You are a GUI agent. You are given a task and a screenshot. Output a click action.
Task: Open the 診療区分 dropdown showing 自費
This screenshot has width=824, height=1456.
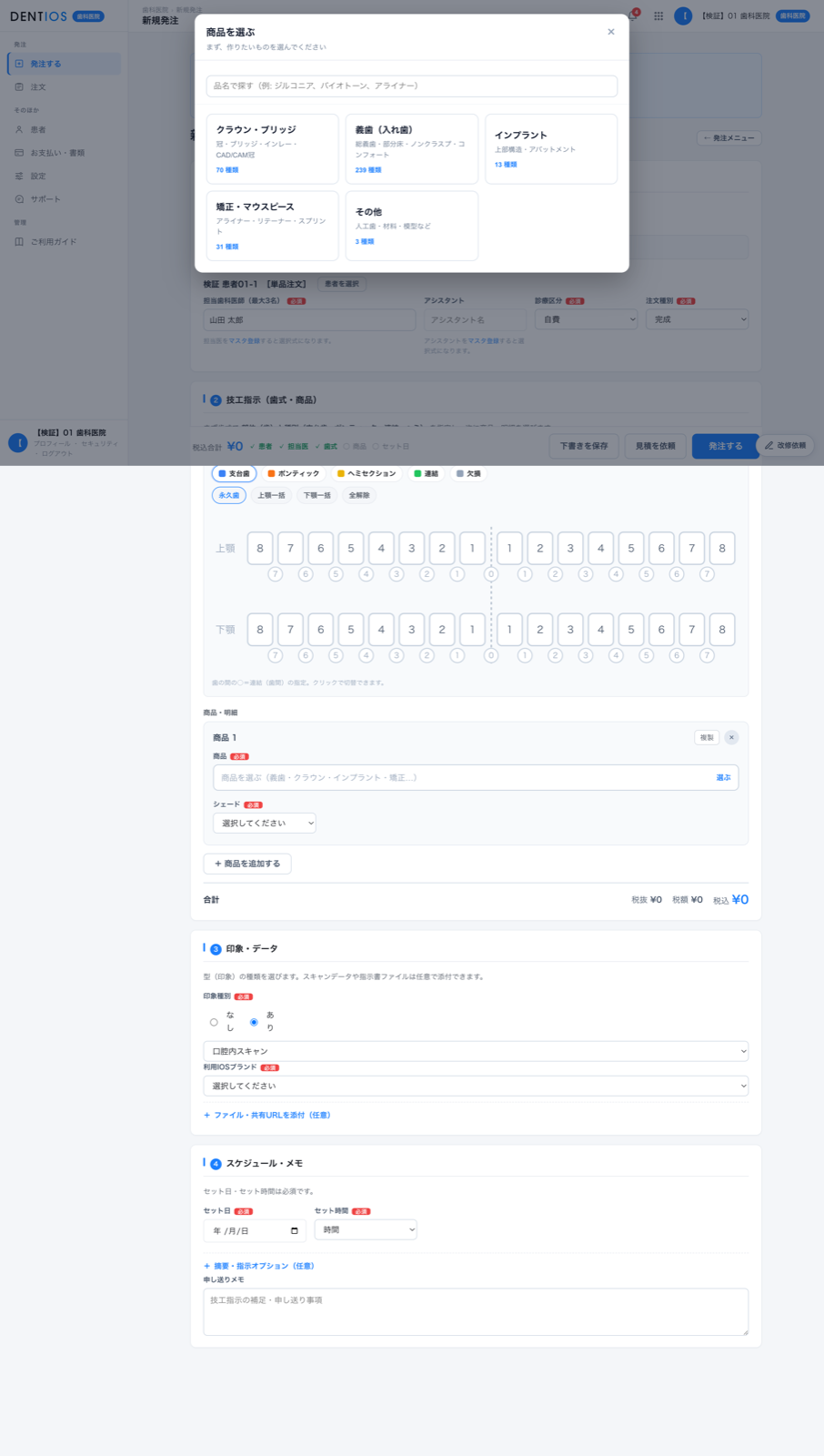[587, 319]
